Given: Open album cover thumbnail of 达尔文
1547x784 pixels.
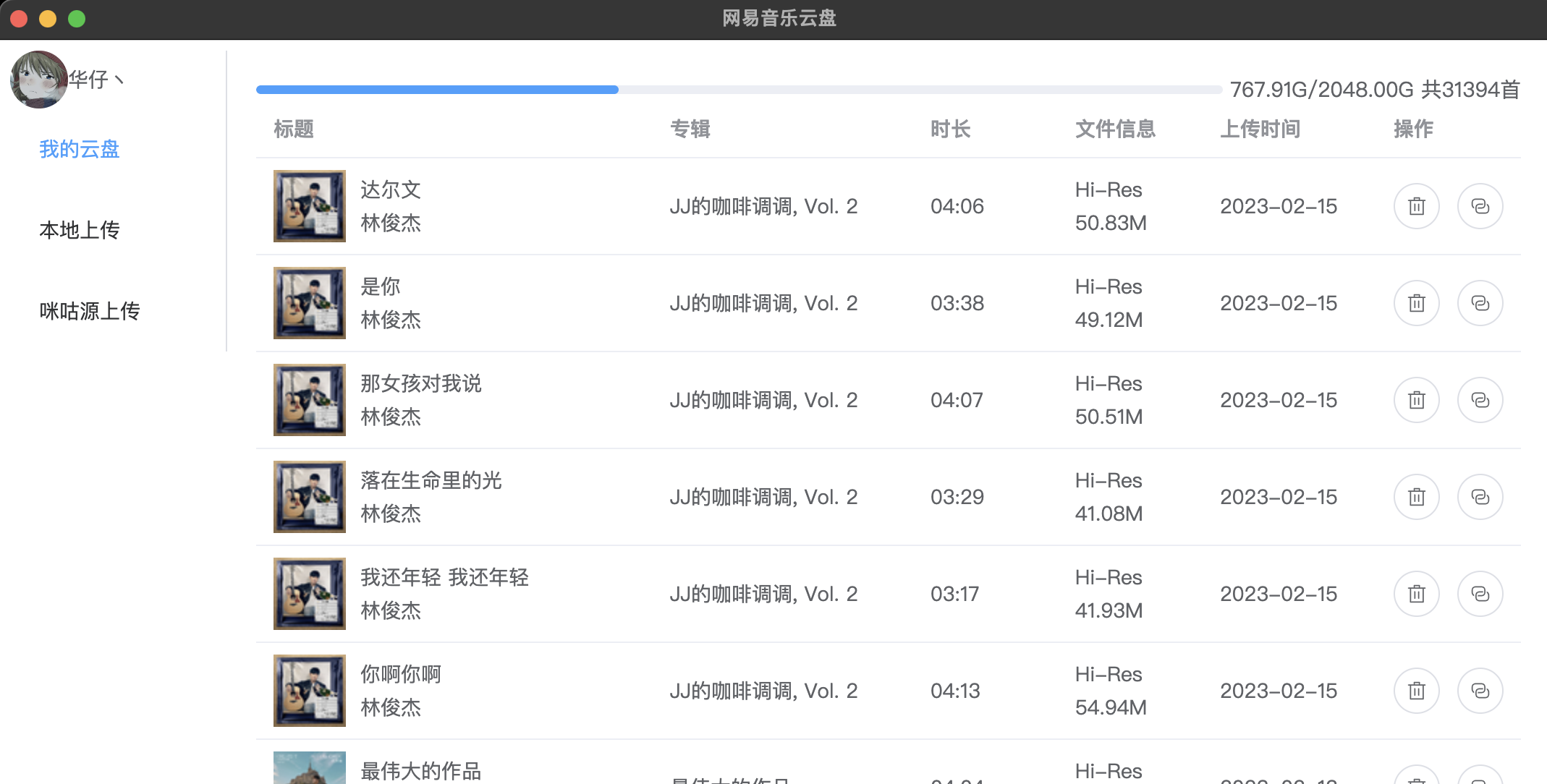Looking at the screenshot, I should click(x=309, y=207).
